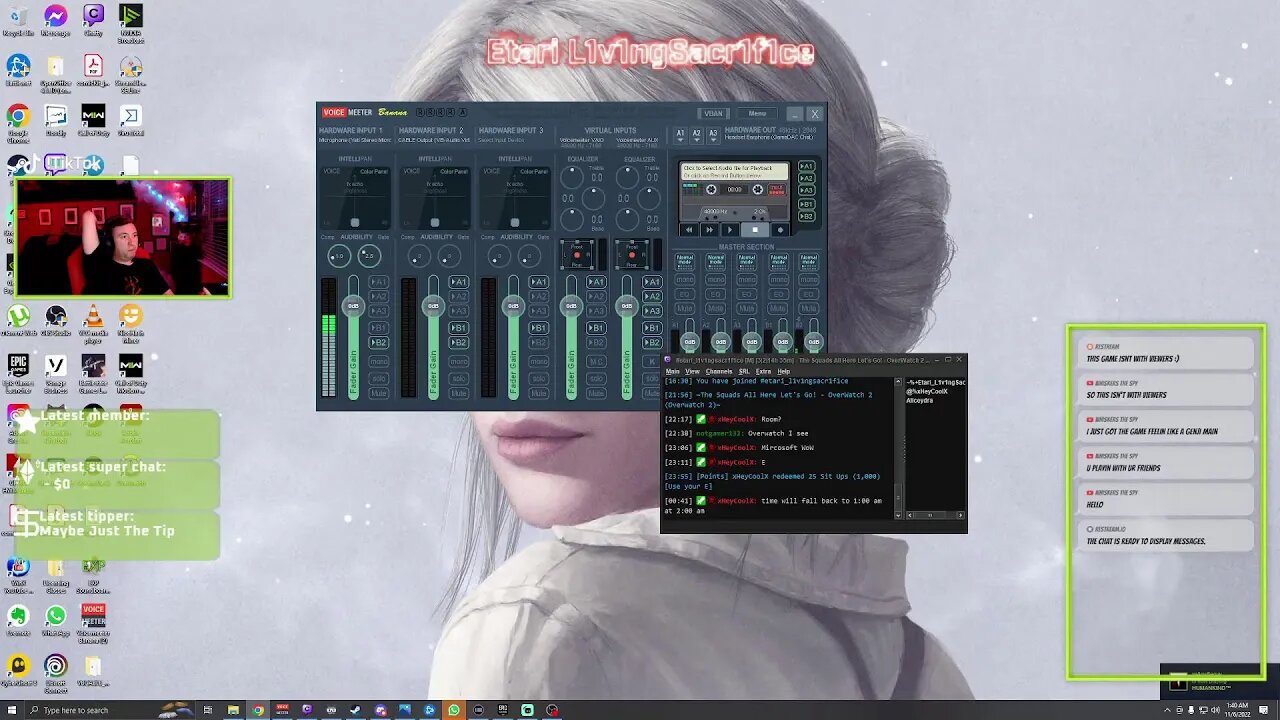Open Recycle Bin desktop icon
Viewport: 1280px width, 720px height.
[18, 20]
